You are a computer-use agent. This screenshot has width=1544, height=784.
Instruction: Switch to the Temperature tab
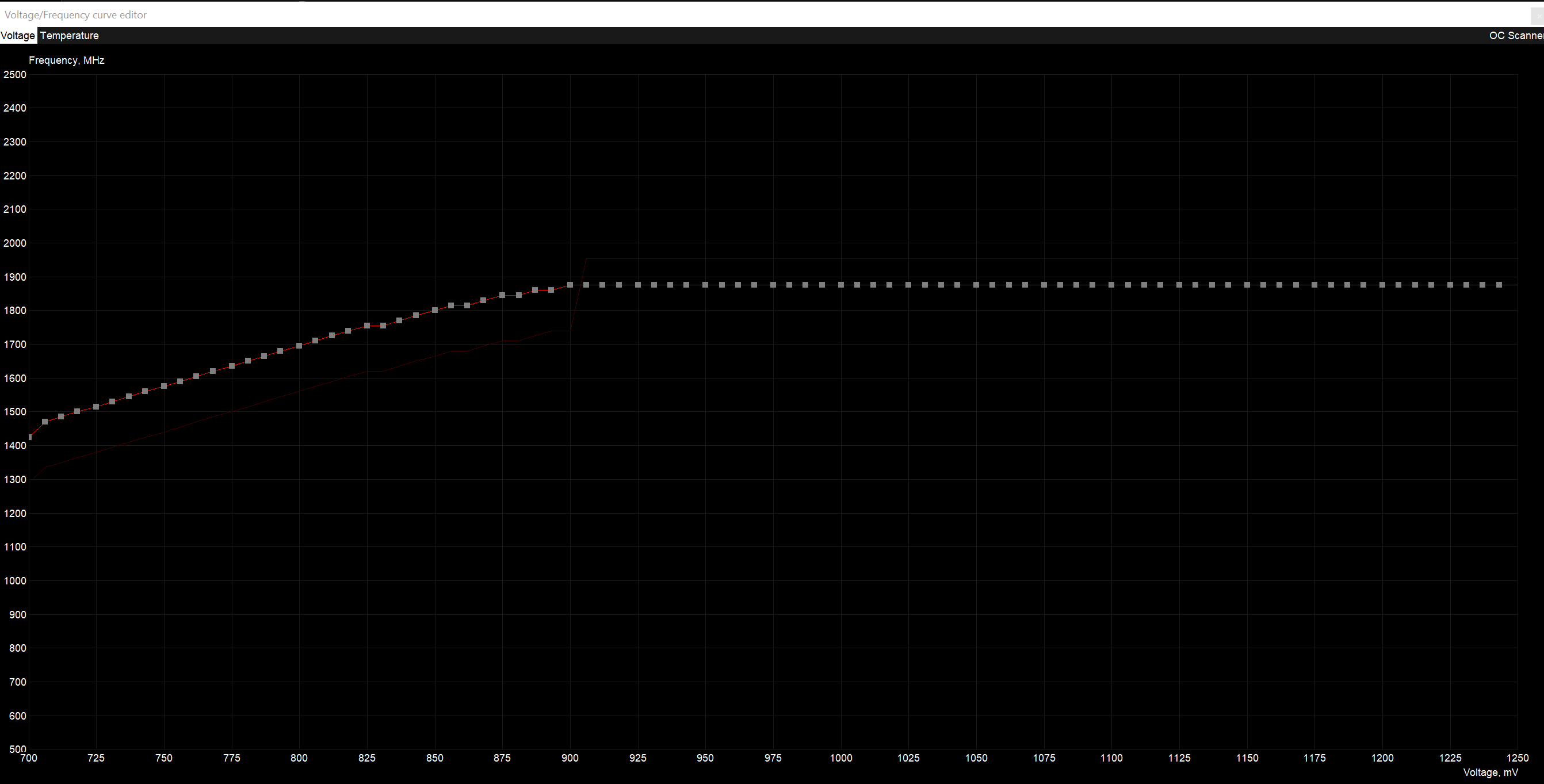(x=69, y=35)
